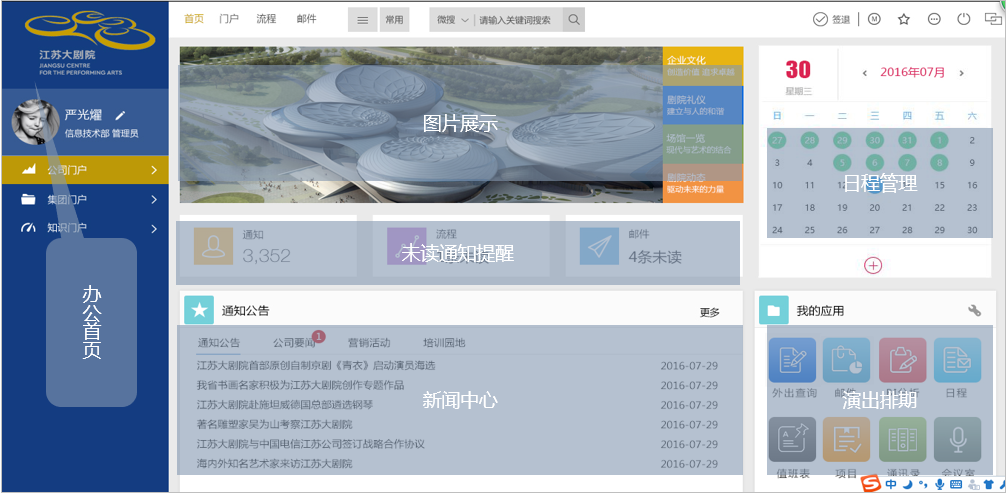
Task: Go to previous month arrow in calendar
Action: point(865,73)
